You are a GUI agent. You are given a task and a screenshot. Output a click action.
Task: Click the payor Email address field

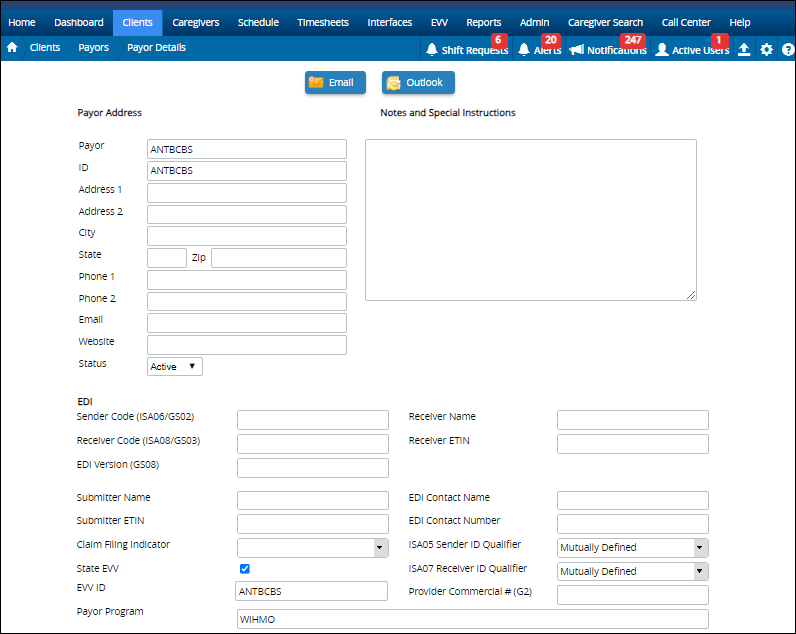click(247, 323)
